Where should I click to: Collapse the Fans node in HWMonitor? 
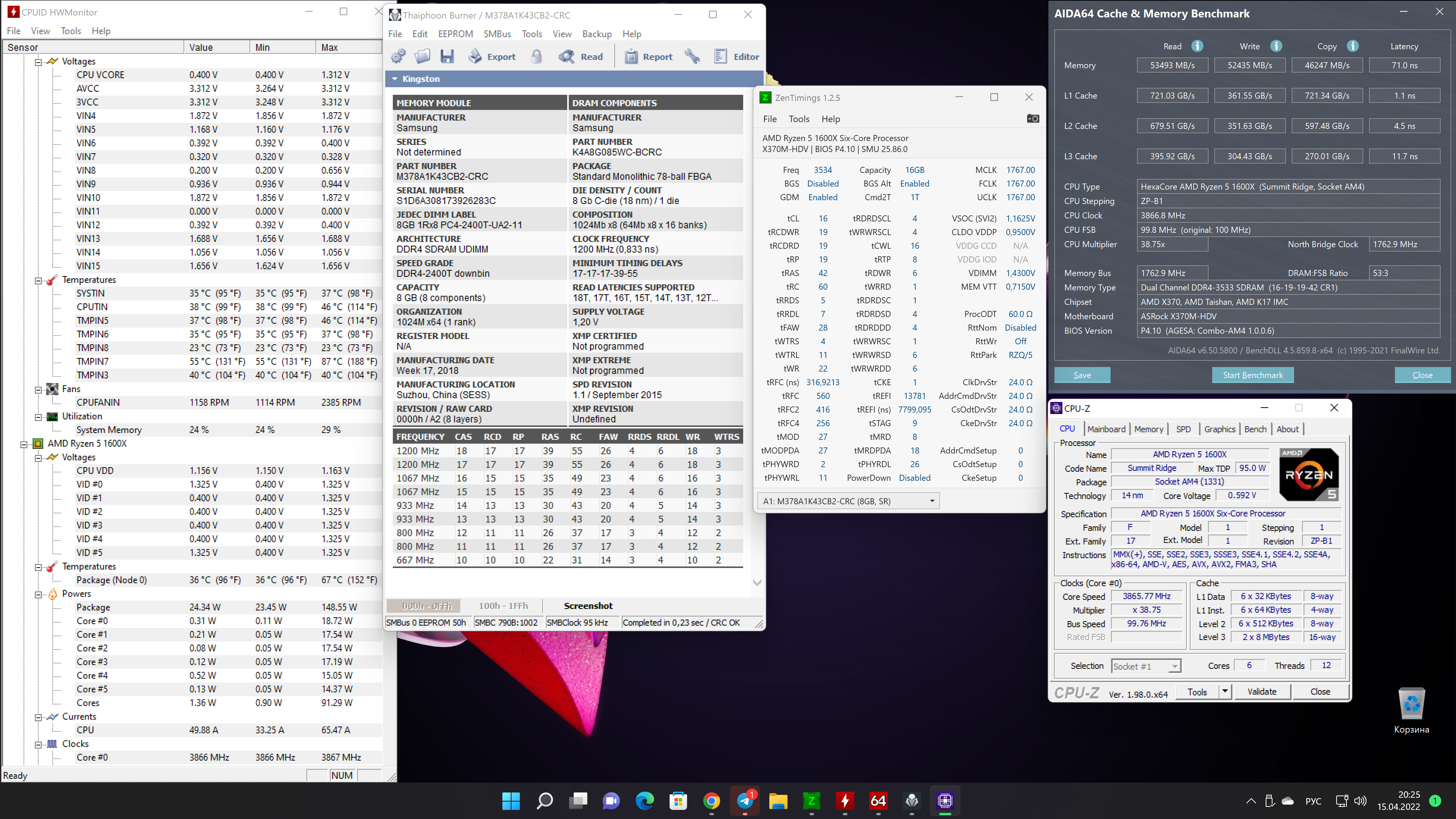pos(38,389)
